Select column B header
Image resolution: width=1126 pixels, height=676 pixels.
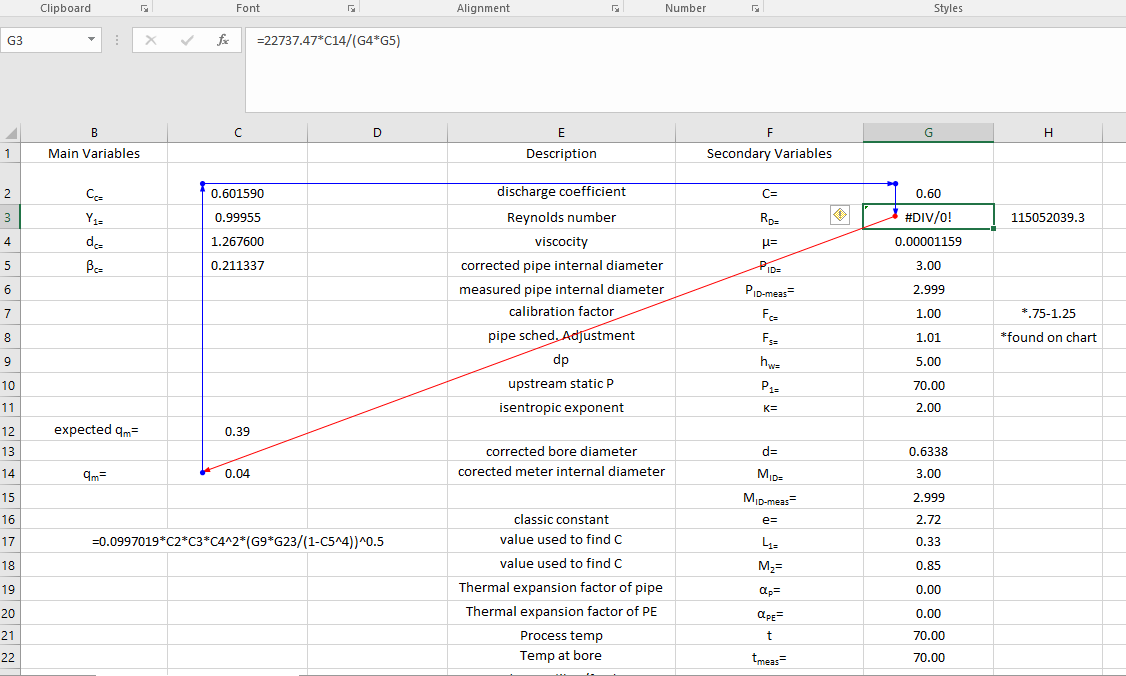click(94, 133)
